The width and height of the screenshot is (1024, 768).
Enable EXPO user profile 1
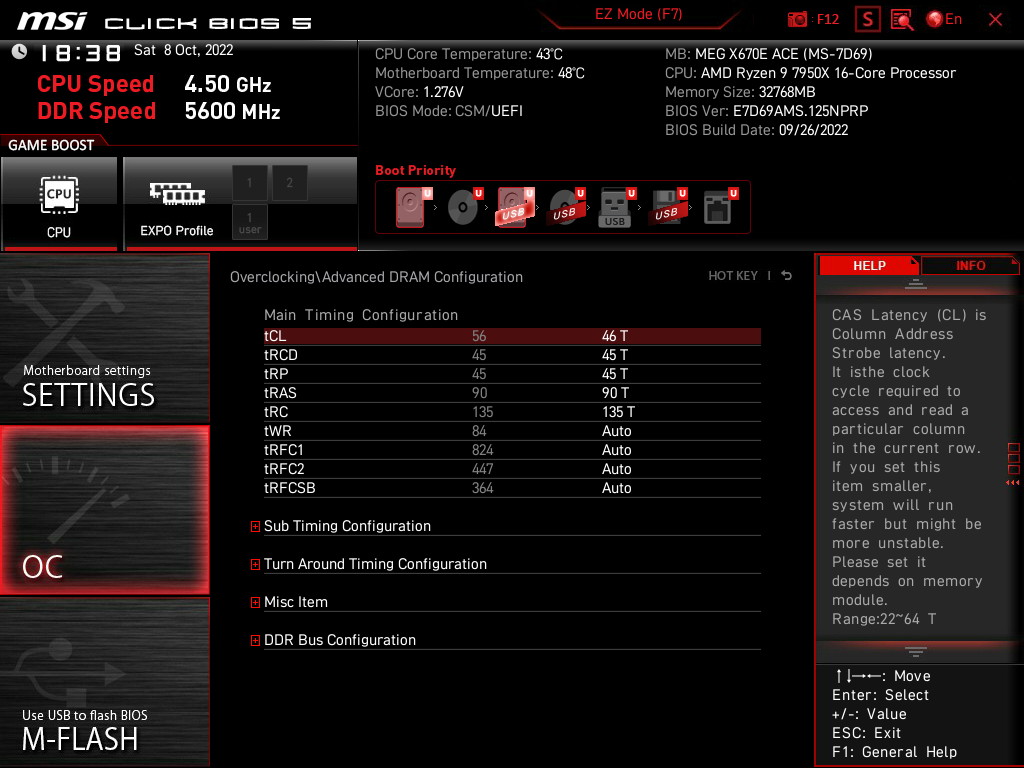(249, 222)
